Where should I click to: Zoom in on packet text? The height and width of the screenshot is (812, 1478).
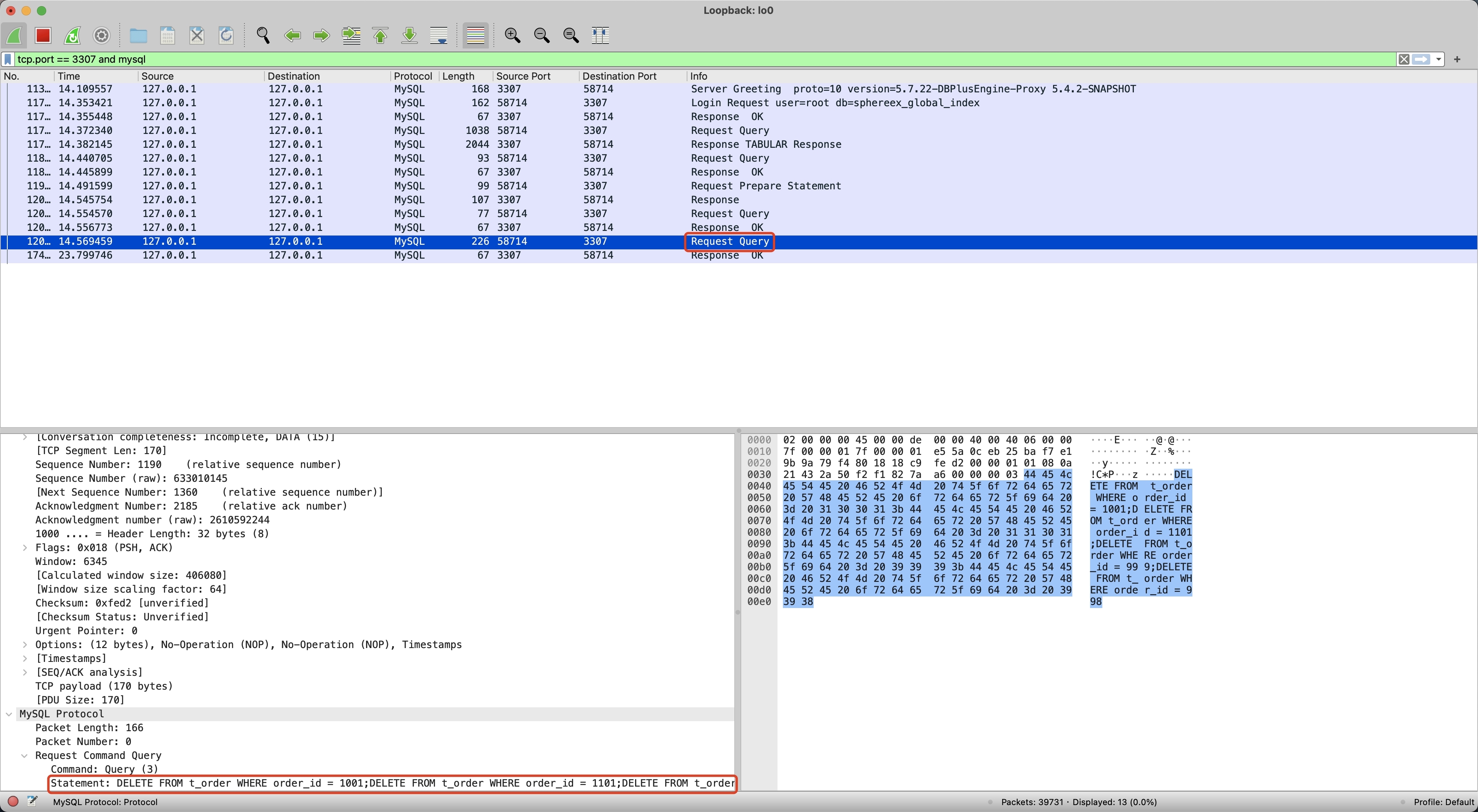tap(512, 35)
